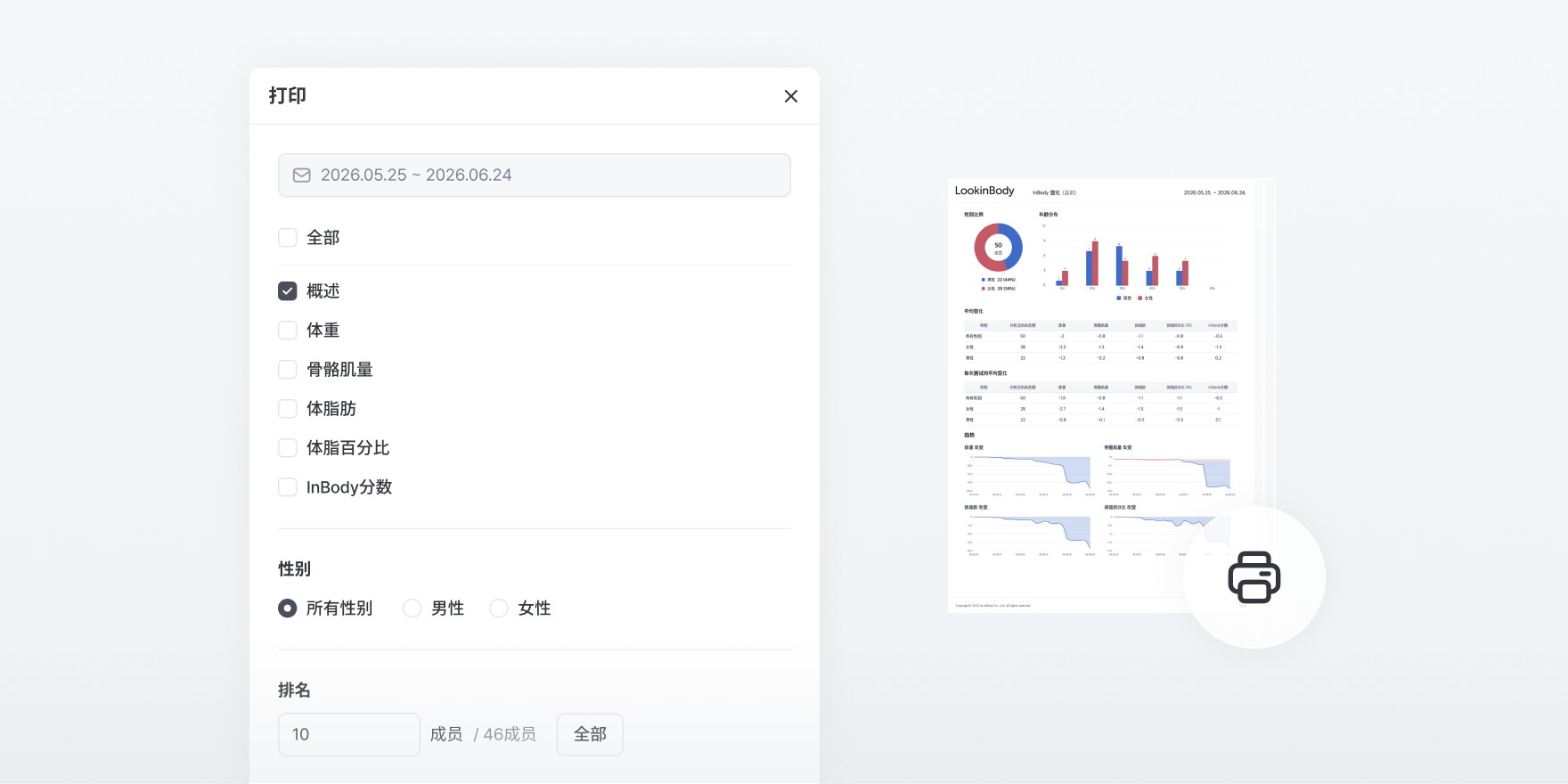Focus the 排名 member count input
This screenshot has height=784, width=1568.
(x=349, y=735)
